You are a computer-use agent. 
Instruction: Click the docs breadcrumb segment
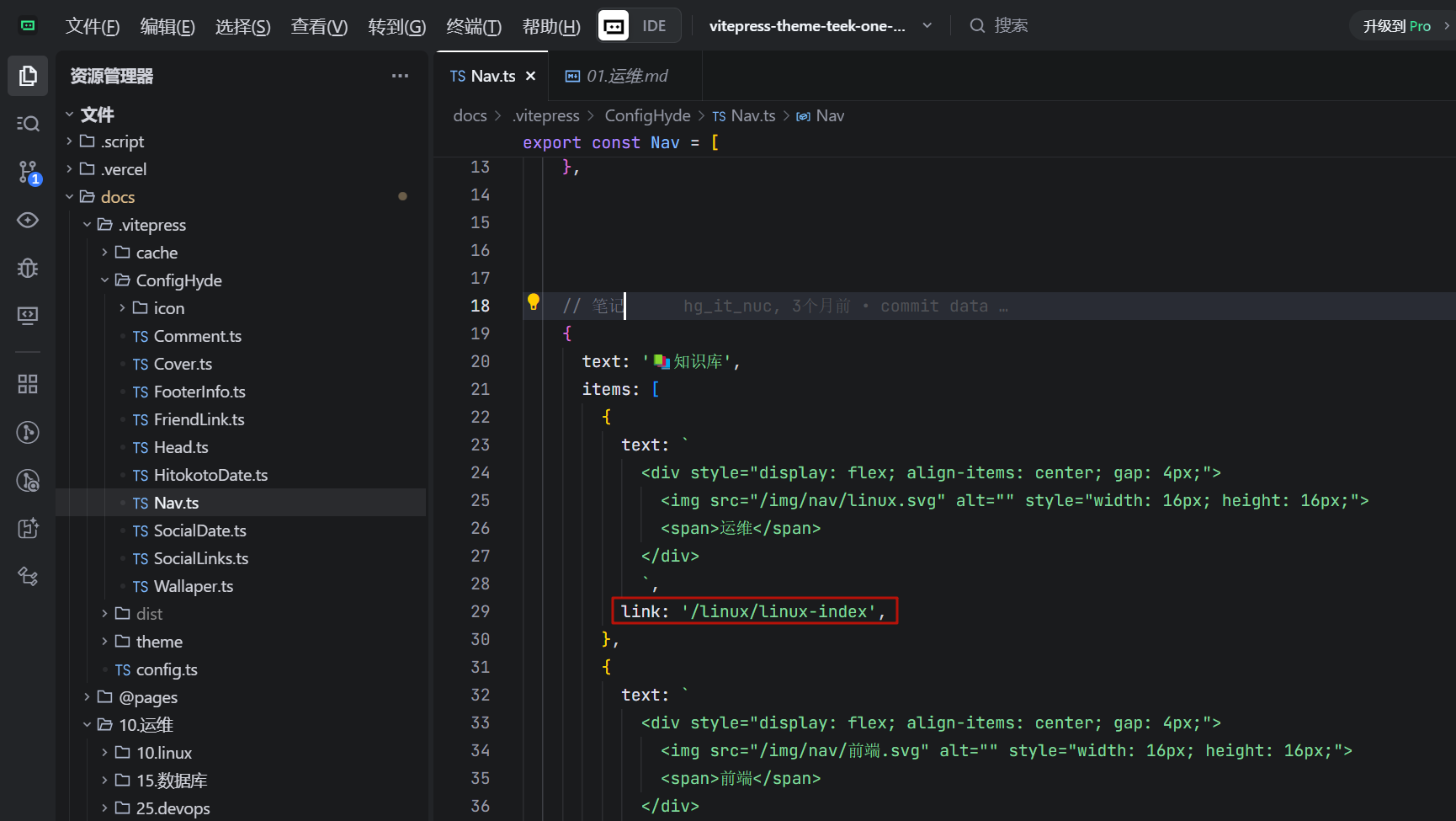[470, 115]
